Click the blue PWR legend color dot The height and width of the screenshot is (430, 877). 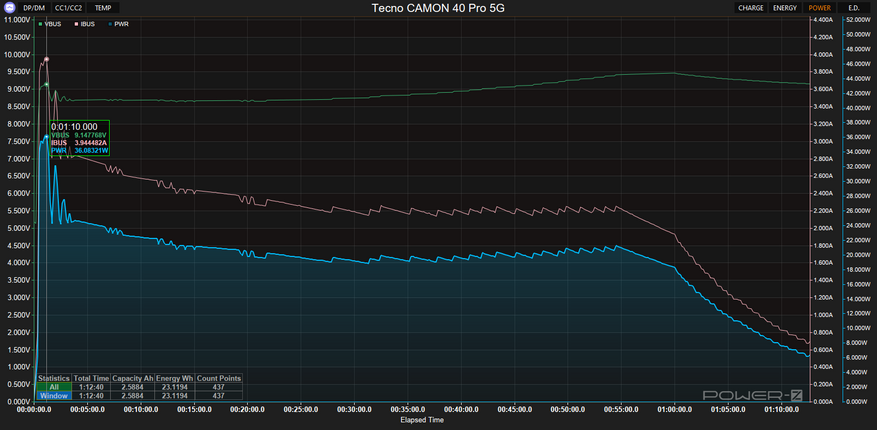(110, 24)
